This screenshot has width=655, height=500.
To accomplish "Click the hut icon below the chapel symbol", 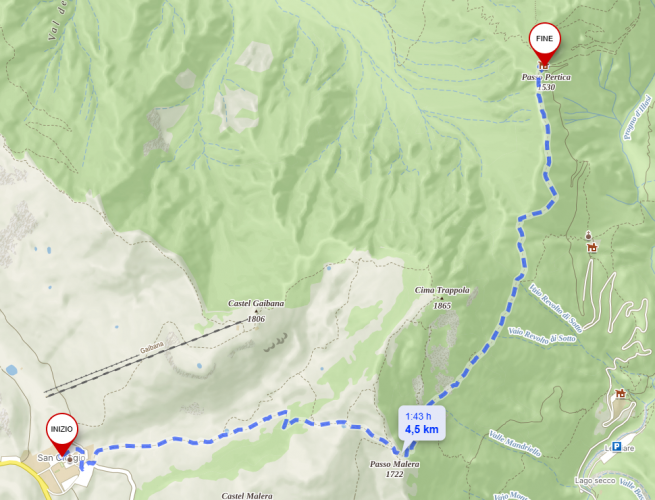I will coord(592,248).
